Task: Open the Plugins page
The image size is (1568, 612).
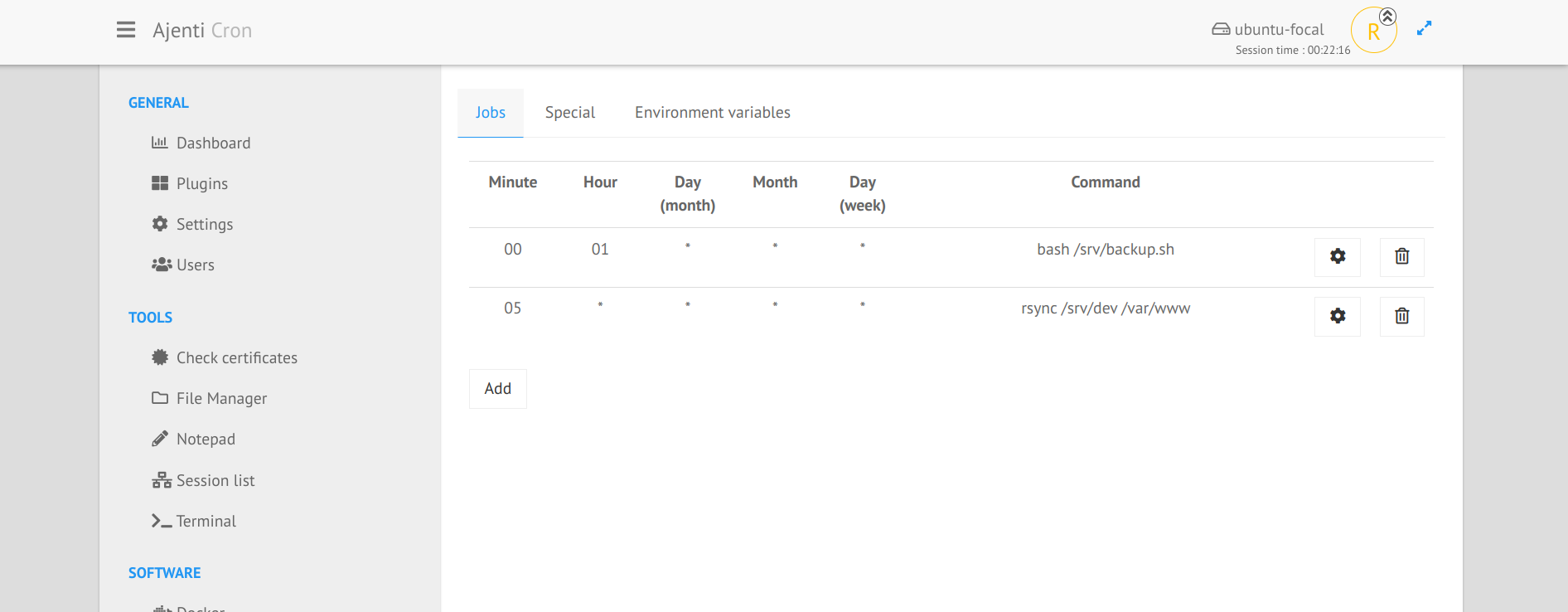Action: pos(201,184)
